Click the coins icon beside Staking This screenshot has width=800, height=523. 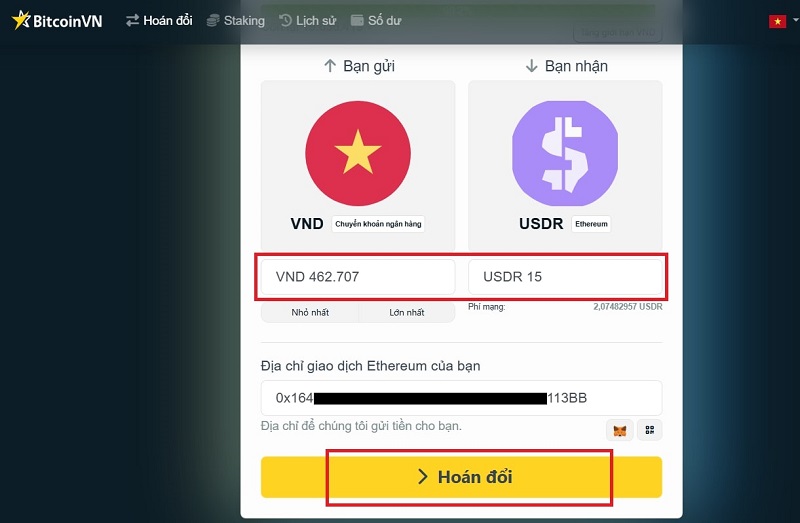213,20
